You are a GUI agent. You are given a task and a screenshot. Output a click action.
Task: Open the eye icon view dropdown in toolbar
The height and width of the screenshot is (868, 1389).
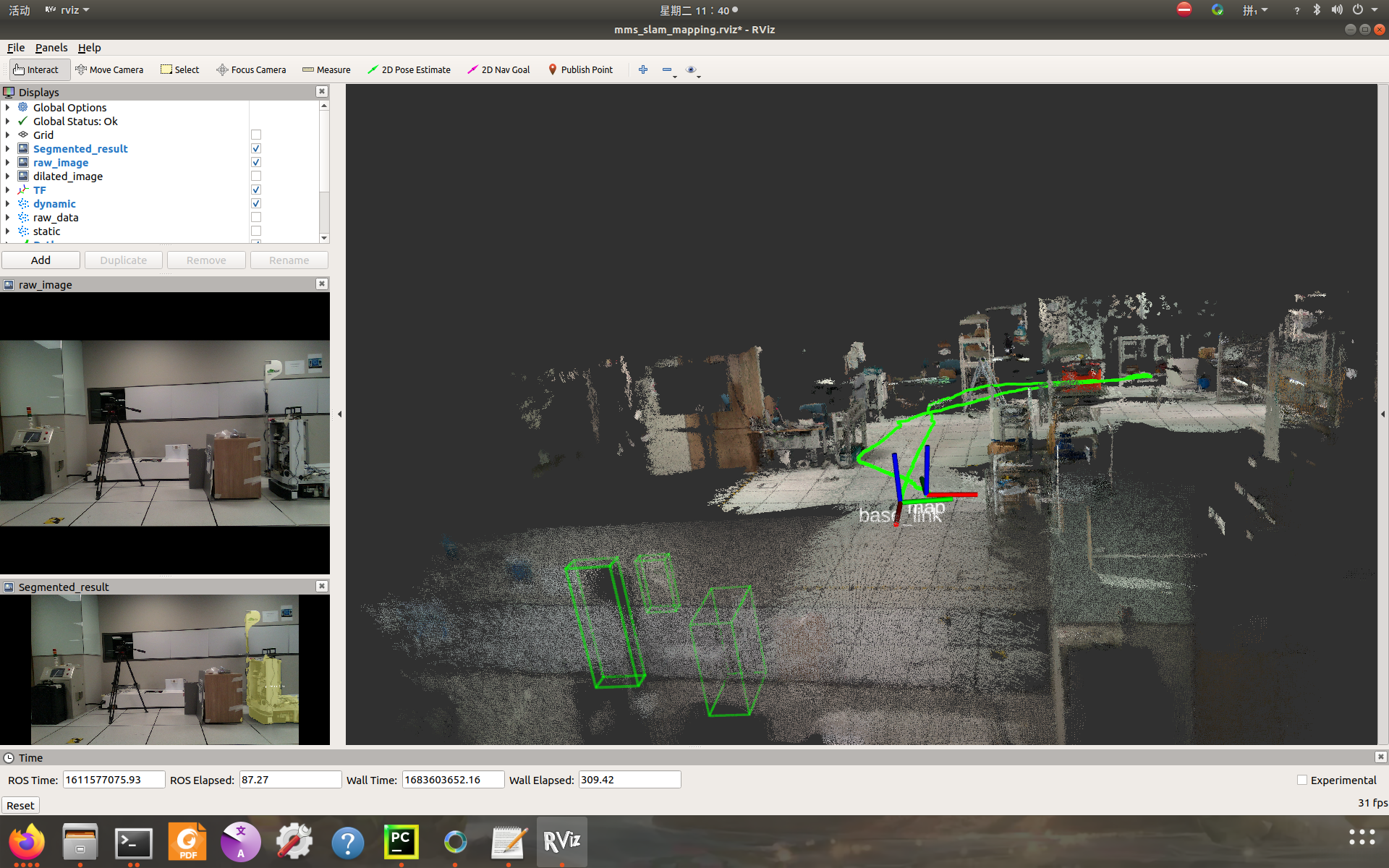(x=691, y=69)
